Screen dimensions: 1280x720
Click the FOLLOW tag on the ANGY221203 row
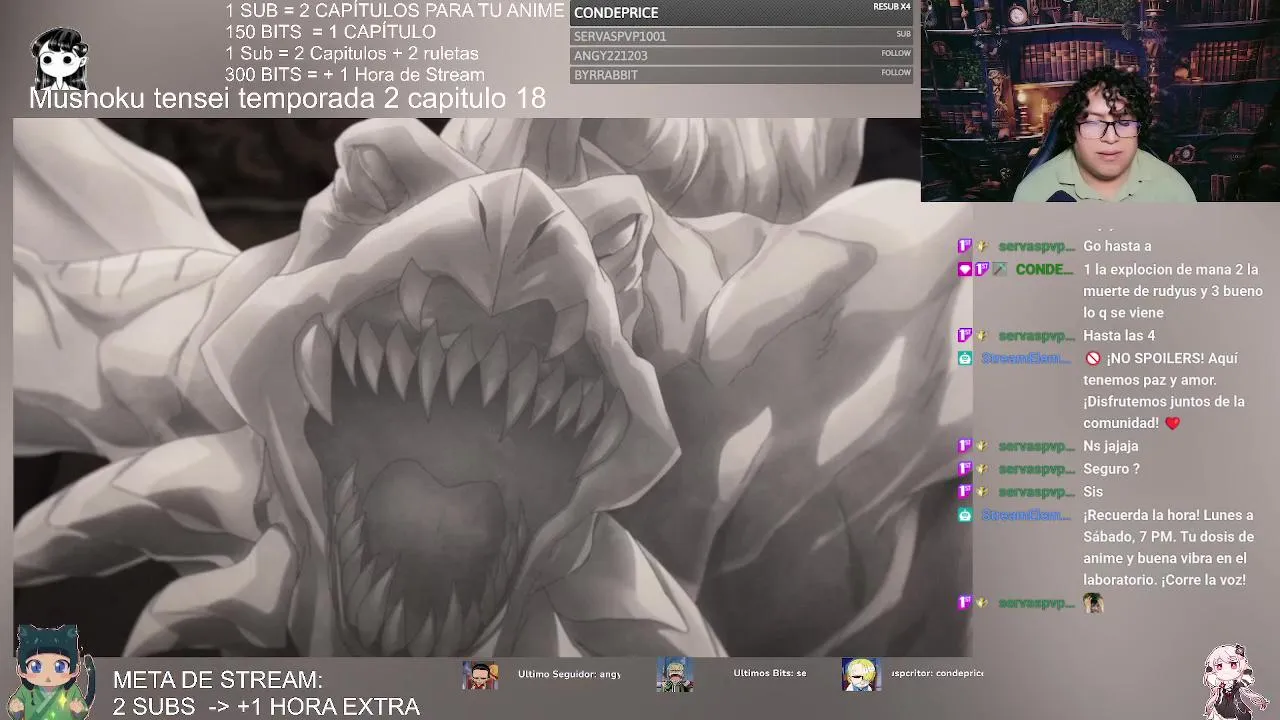click(896, 53)
